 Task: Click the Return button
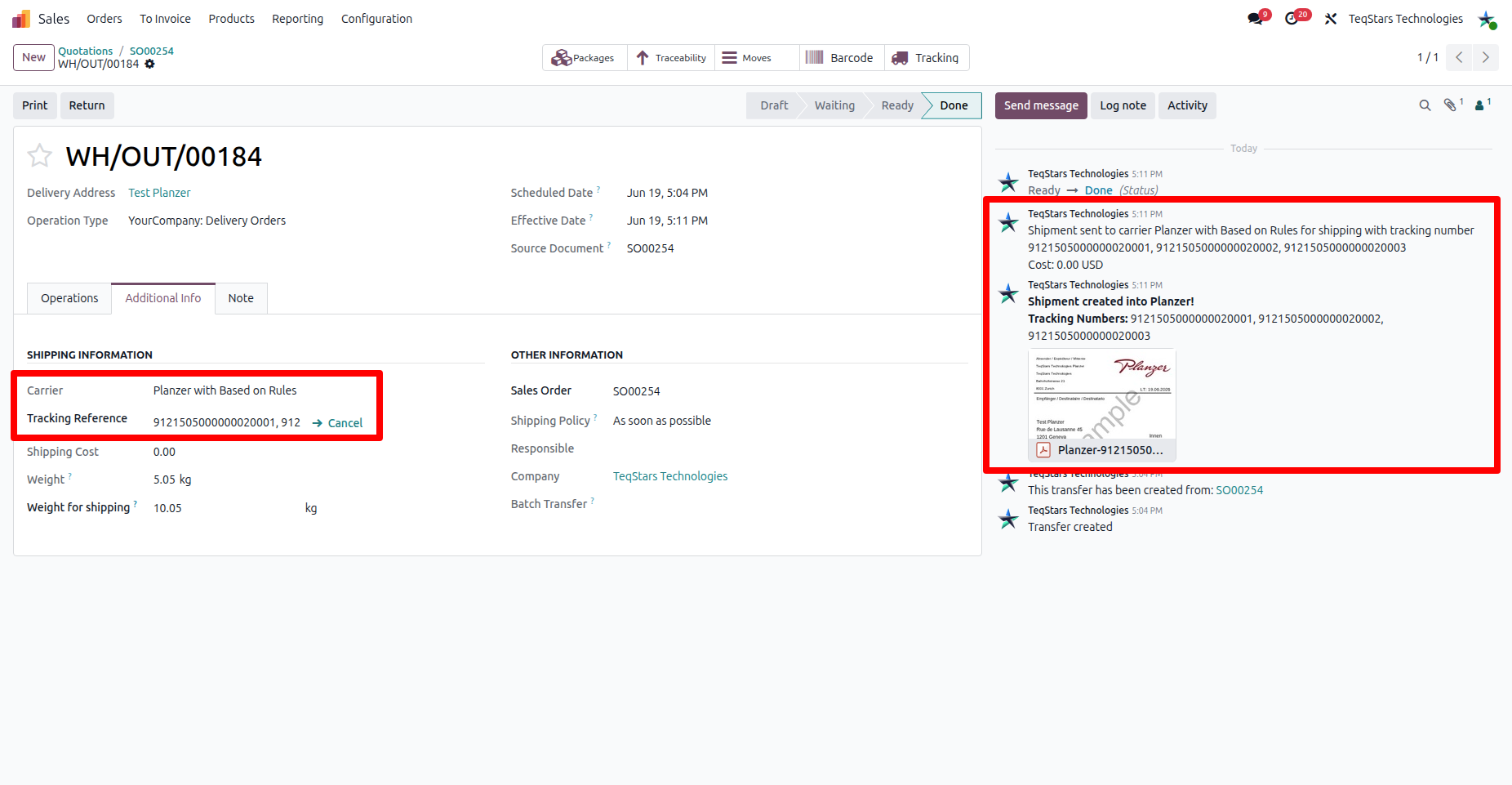(87, 105)
